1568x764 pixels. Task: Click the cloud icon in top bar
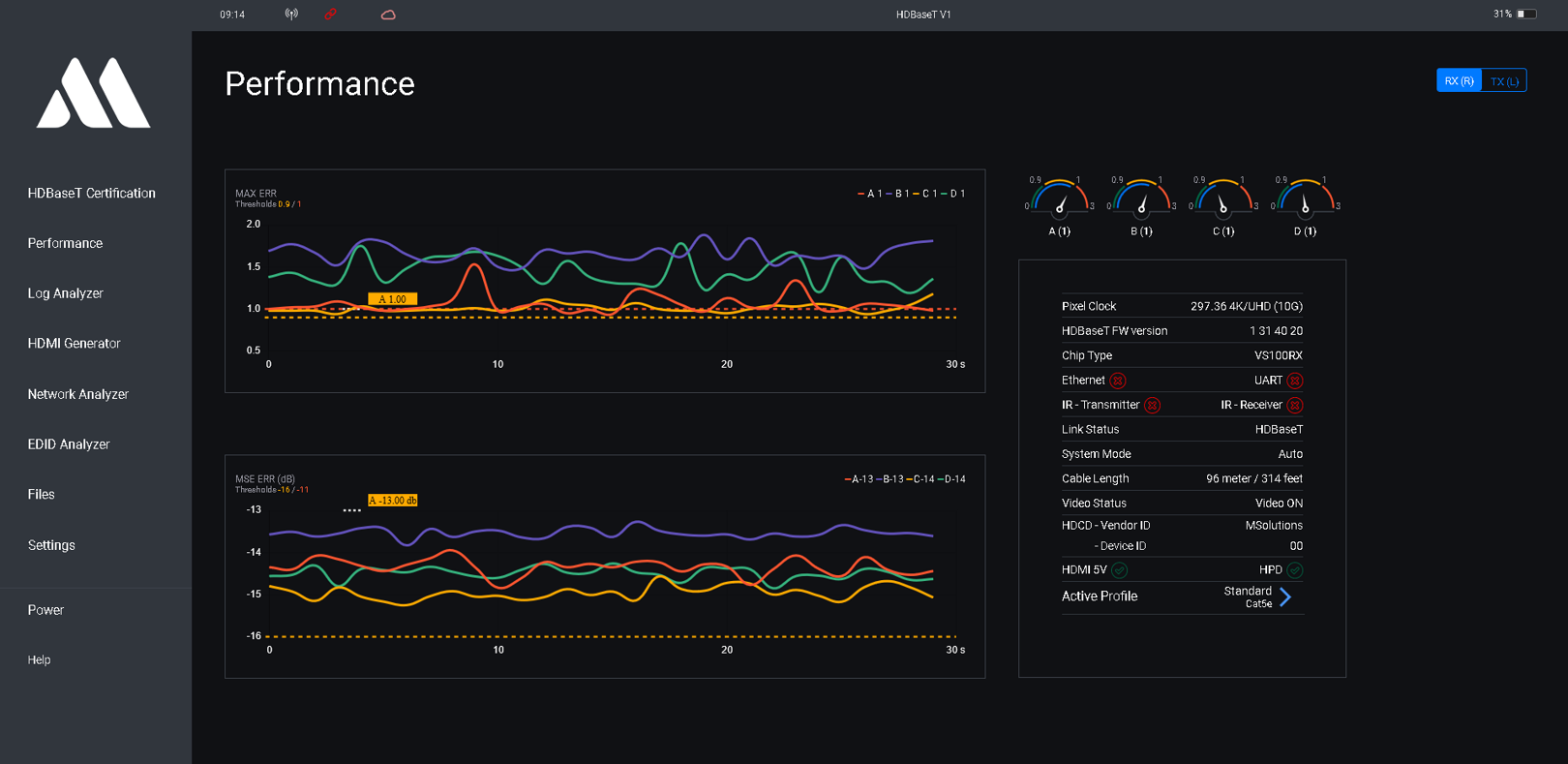click(x=388, y=15)
